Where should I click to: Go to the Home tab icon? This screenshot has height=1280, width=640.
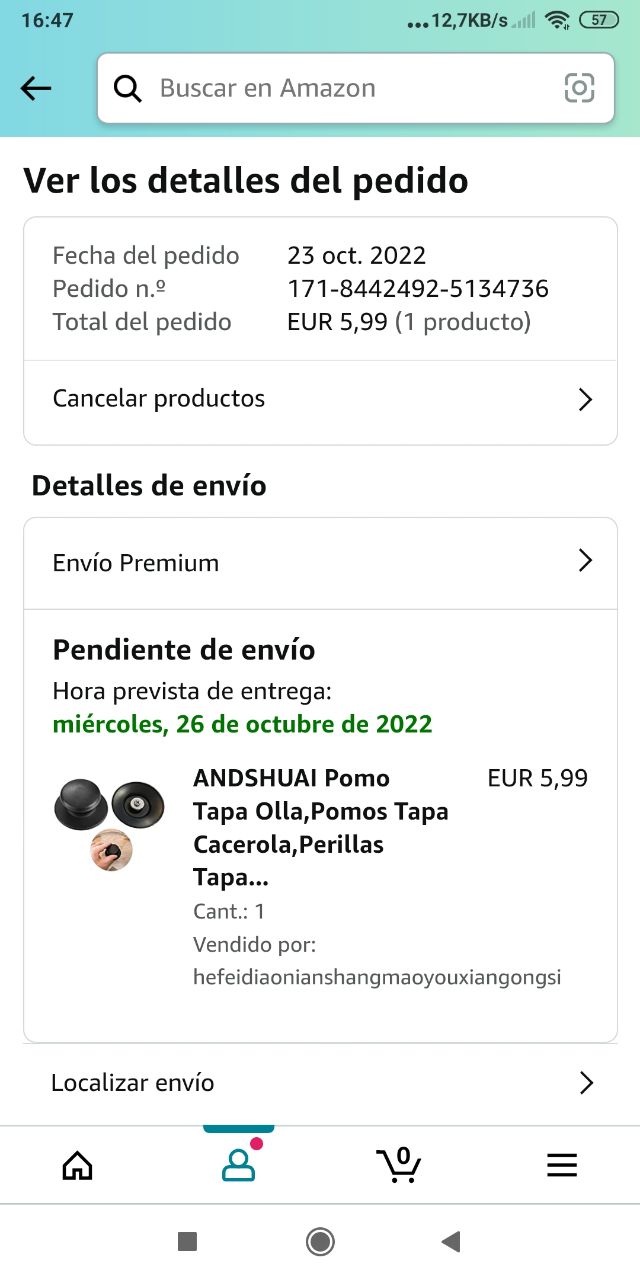click(77, 1165)
